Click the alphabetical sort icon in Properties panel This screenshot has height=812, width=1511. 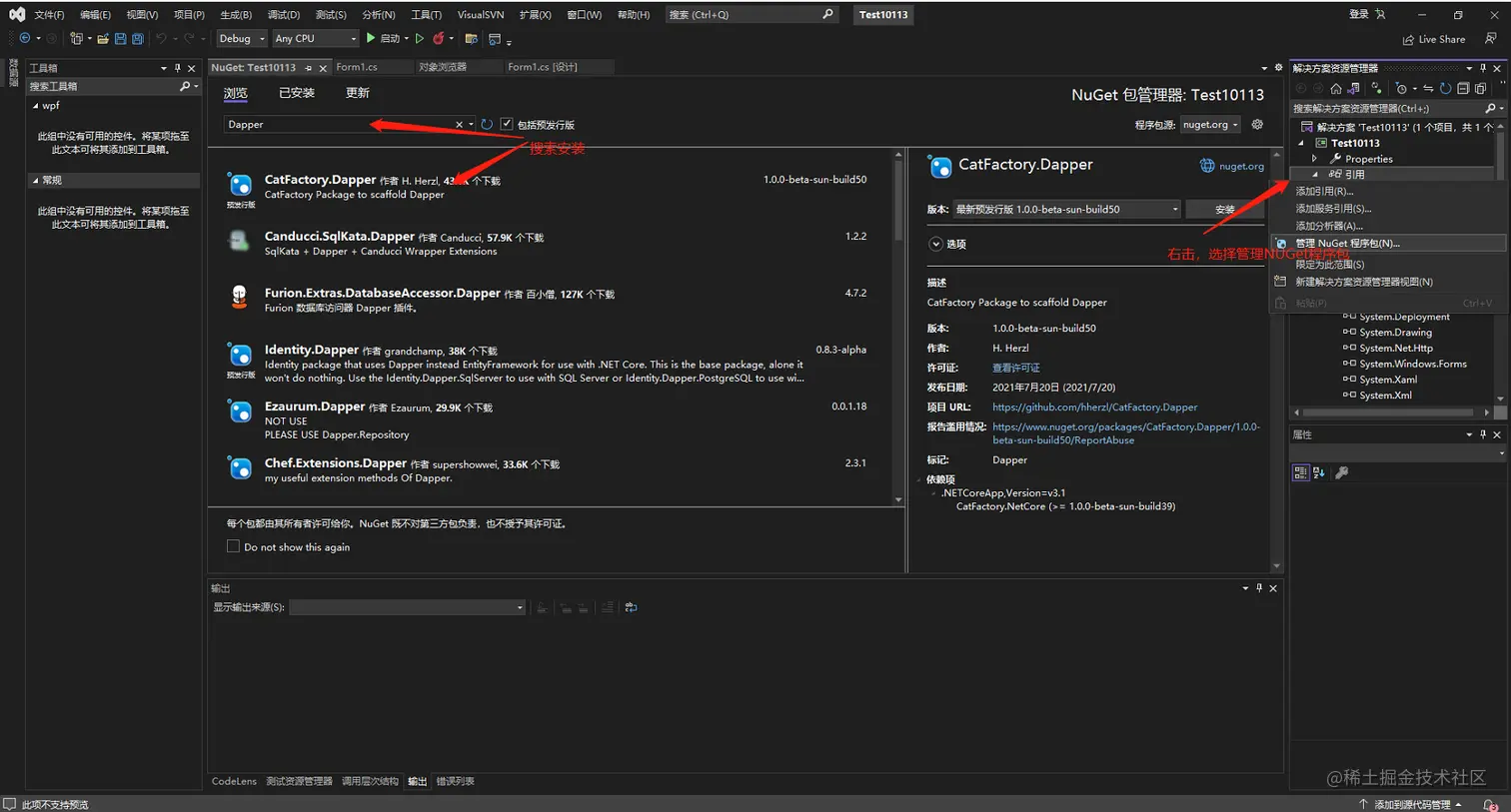point(1319,472)
